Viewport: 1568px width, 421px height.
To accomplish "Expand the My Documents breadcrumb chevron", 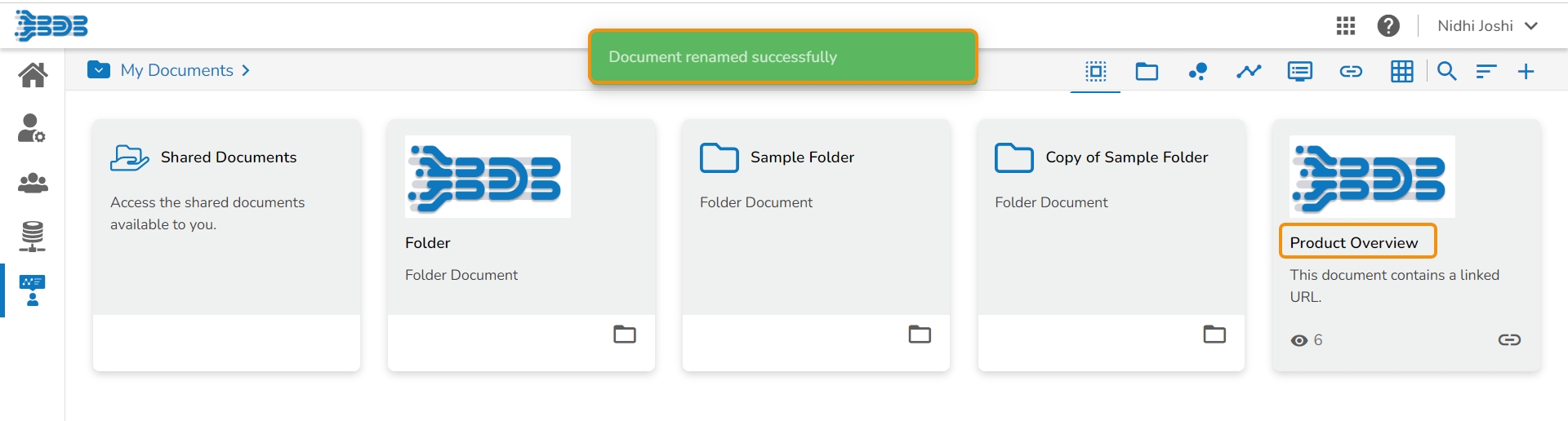I will 246,71.
